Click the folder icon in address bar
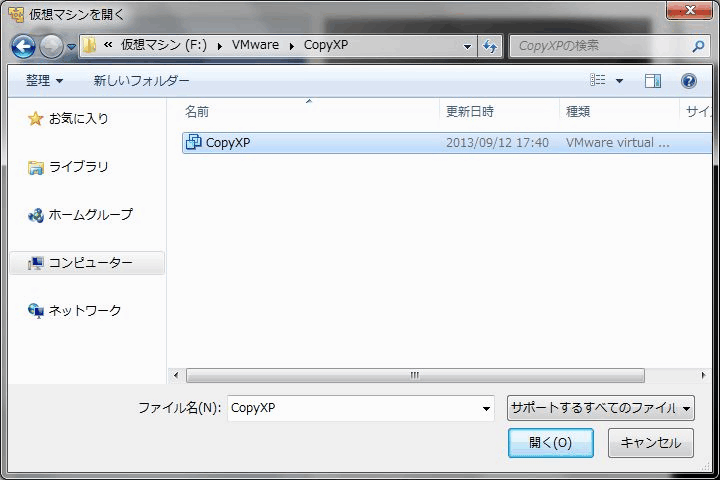 click(x=90, y=45)
